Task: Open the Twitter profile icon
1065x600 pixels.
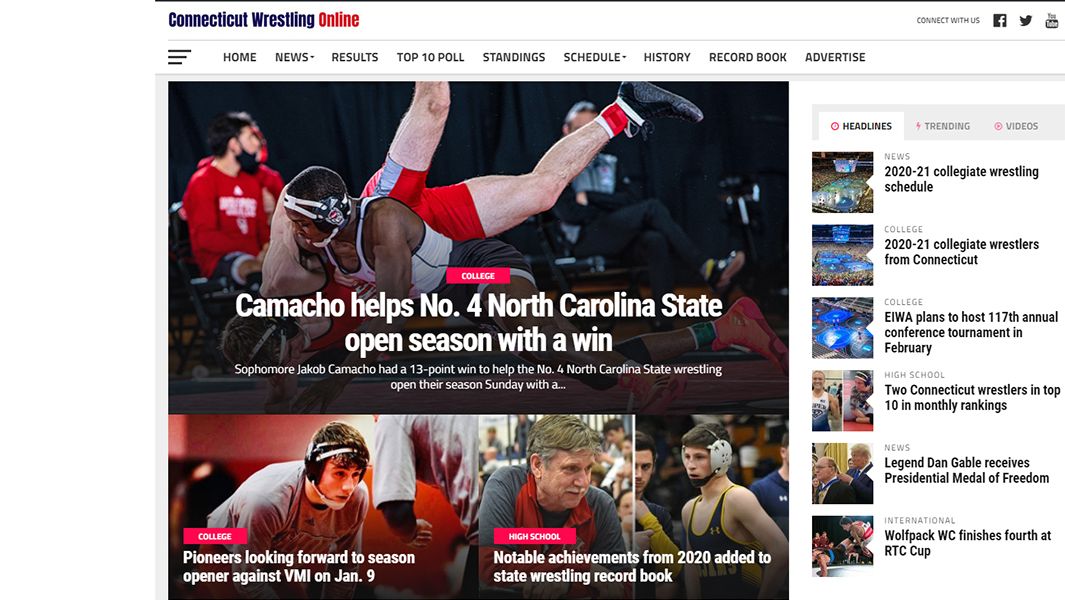Action: [1026, 20]
